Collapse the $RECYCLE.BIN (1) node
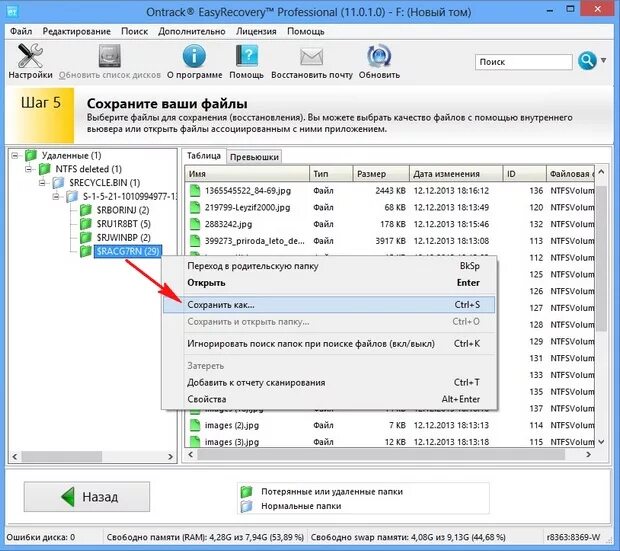Image resolution: width=620 pixels, height=551 pixels. click(x=42, y=183)
